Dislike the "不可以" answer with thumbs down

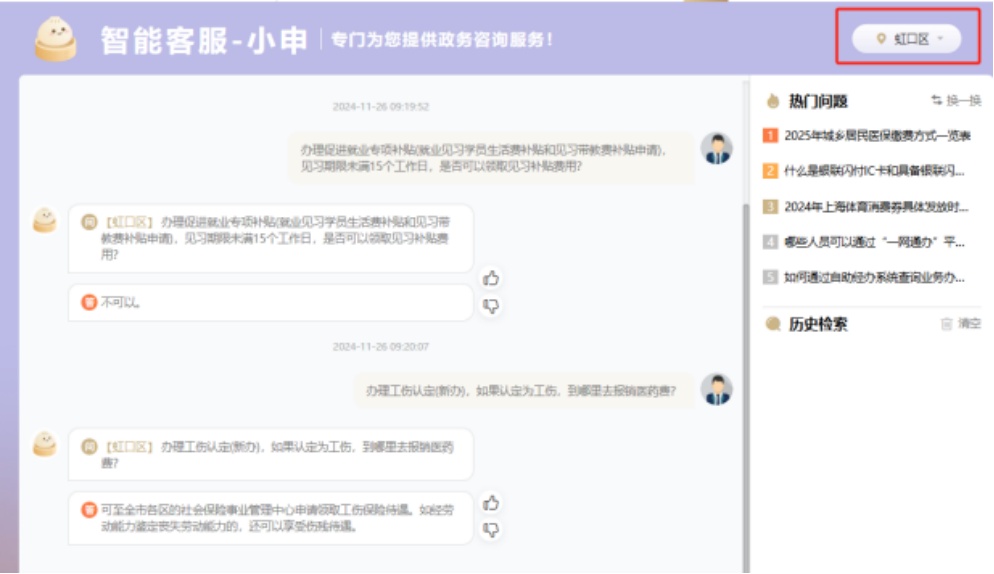coord(491,306)
